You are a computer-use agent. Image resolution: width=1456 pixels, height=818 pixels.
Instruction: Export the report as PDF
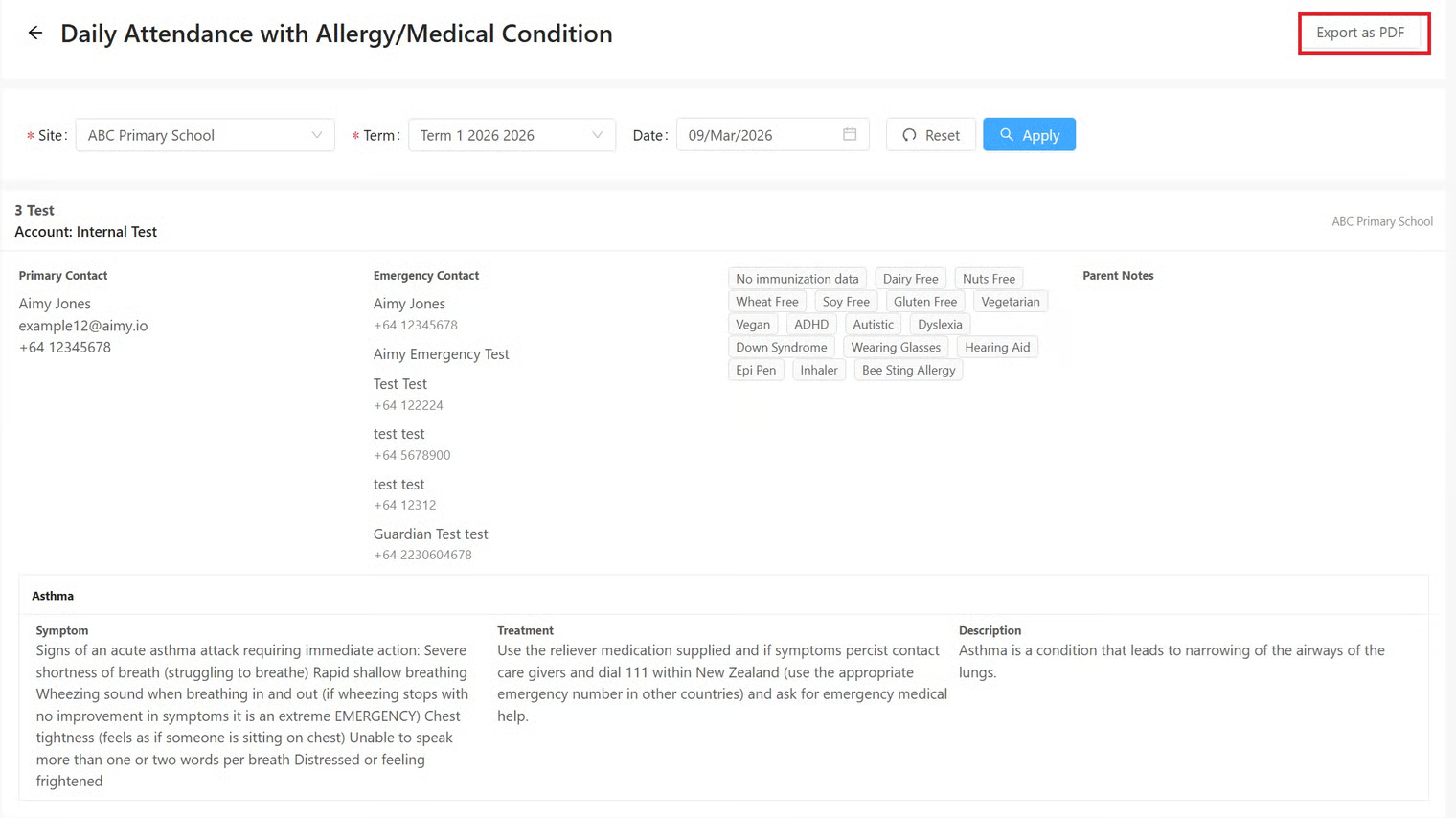(x=1360, y=33)
